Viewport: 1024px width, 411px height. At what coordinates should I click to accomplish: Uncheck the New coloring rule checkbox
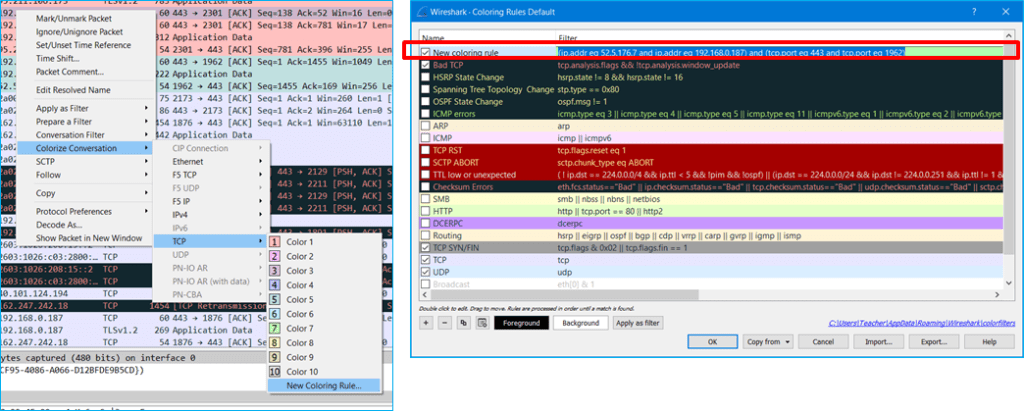click(426, 52)
